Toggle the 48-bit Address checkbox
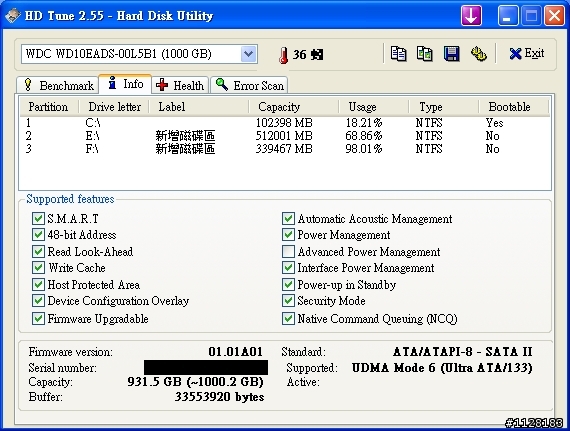 [x=38, y=234]
